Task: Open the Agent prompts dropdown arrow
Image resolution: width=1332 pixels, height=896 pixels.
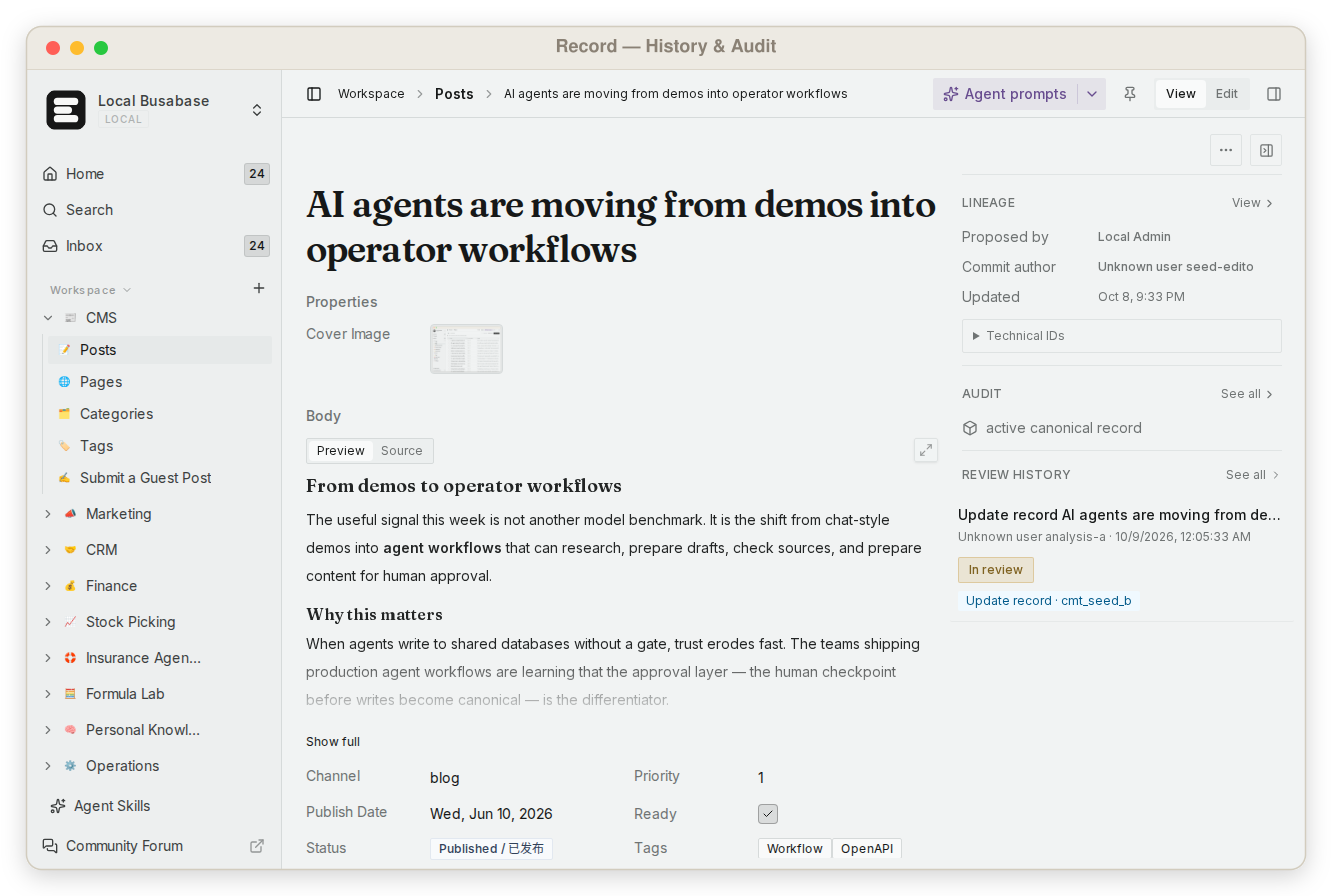Action: (x=1092, y=94)
